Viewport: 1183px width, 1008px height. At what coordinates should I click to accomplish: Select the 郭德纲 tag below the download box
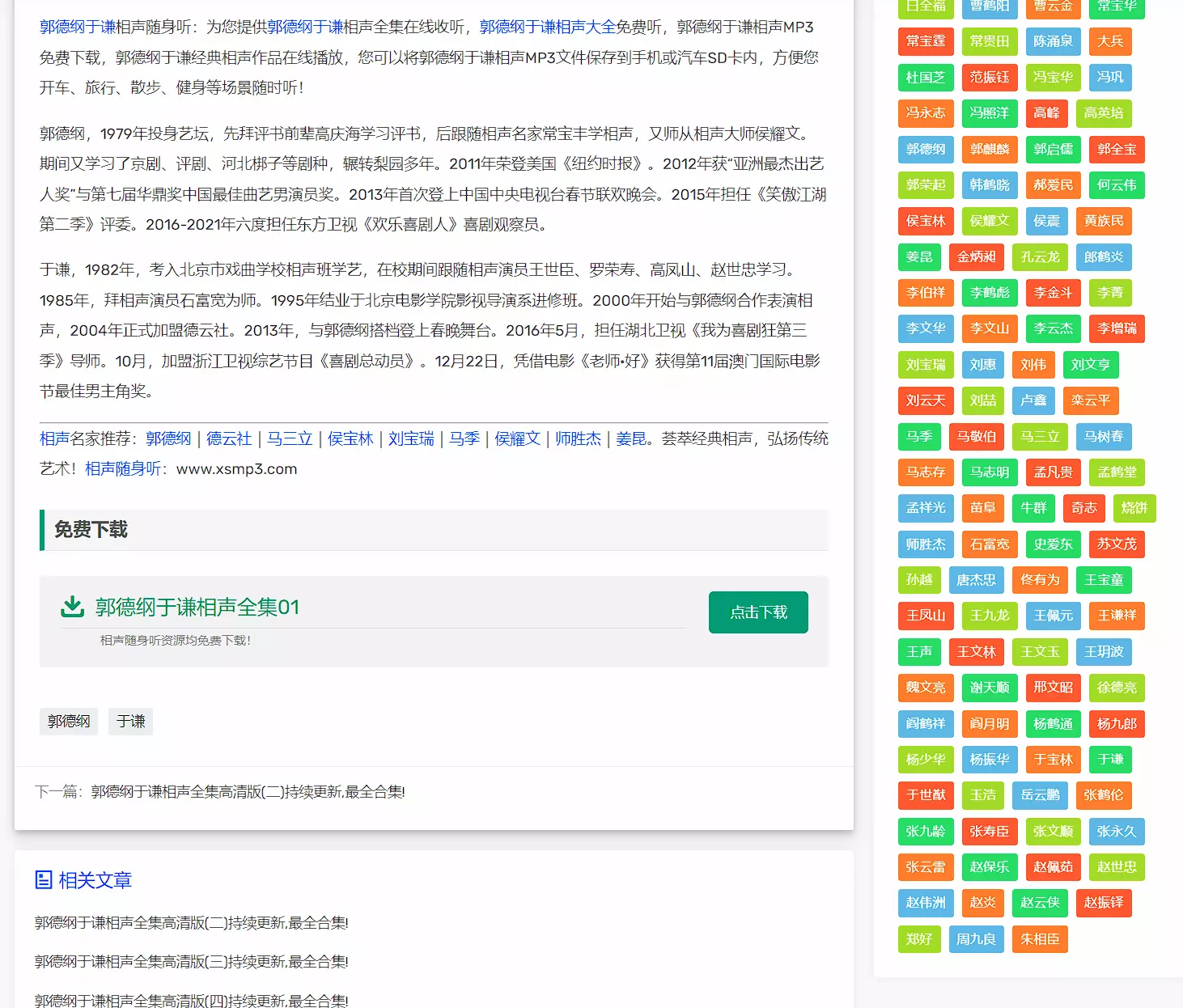pyautogui.click(x=69, y=721)
